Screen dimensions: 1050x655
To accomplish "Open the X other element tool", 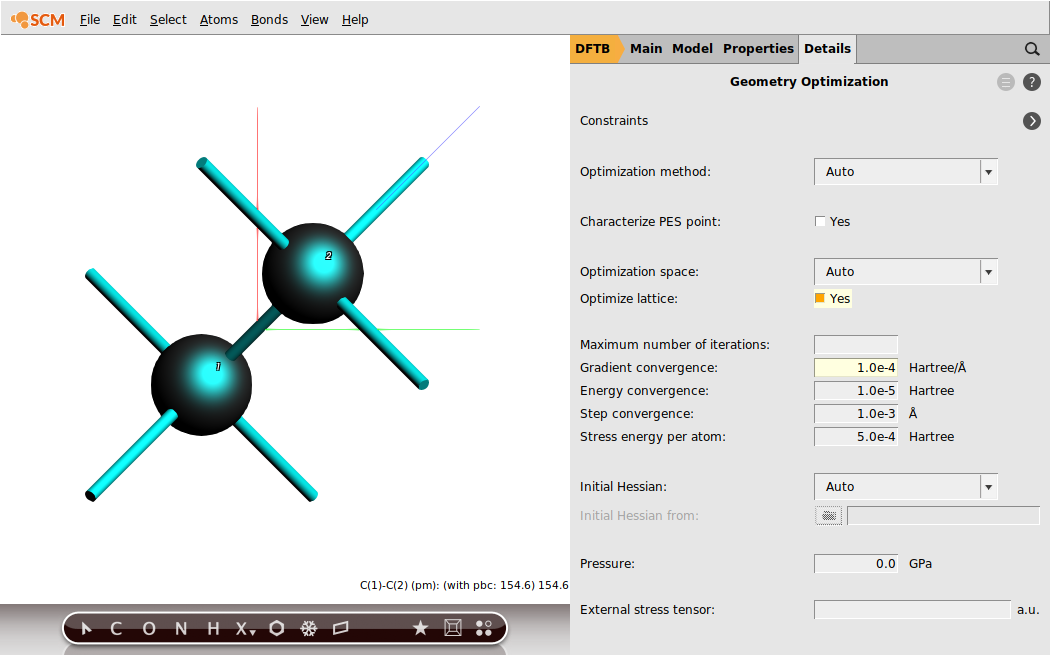I will pyautogui.click(x=245, y=628).
